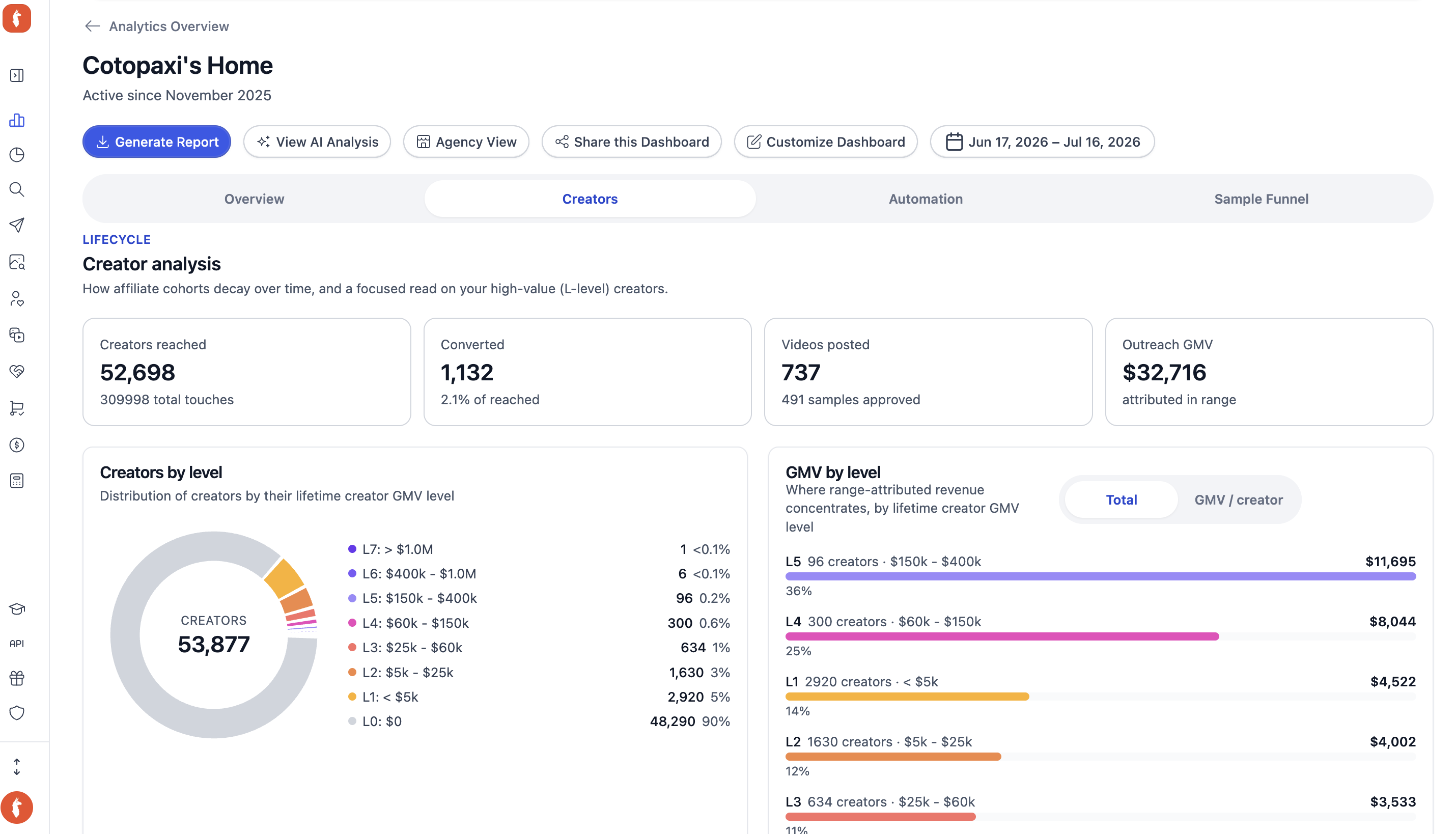The width and height of the screenshot is (1456, 834).
Task: Switch to GMV / creator view
Action: pos(1238,499)
